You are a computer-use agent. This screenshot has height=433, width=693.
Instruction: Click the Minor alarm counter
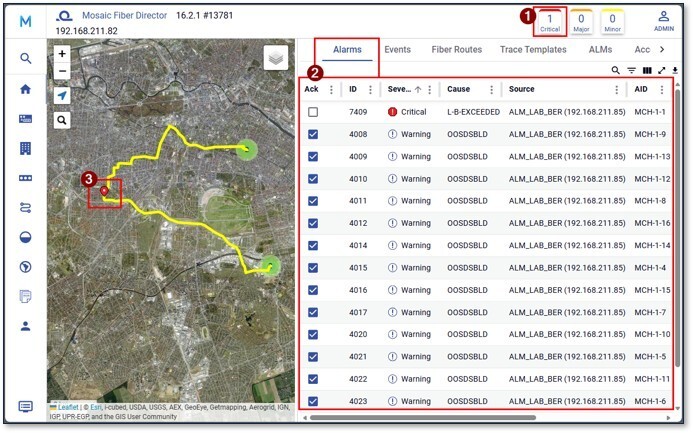612,22
